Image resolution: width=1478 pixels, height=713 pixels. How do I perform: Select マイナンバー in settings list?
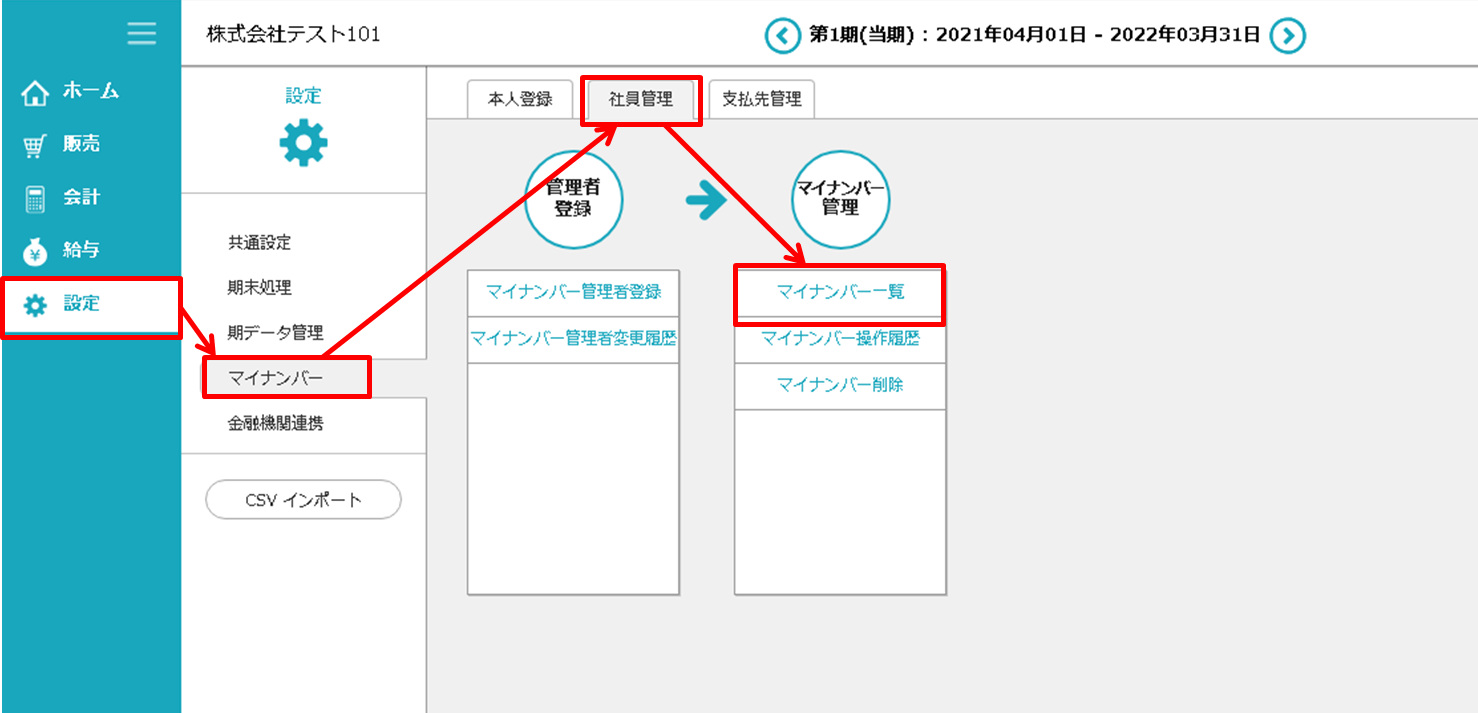[x=276, y=378]
